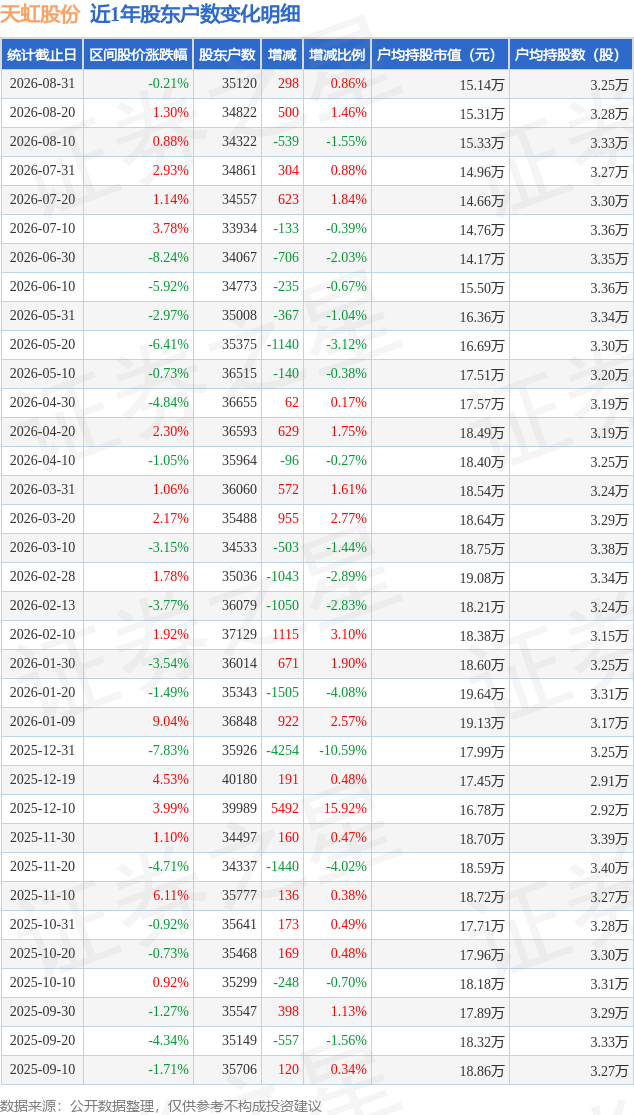Select the 增减比例 column header
634x1115 pixels.
point(336,55)
